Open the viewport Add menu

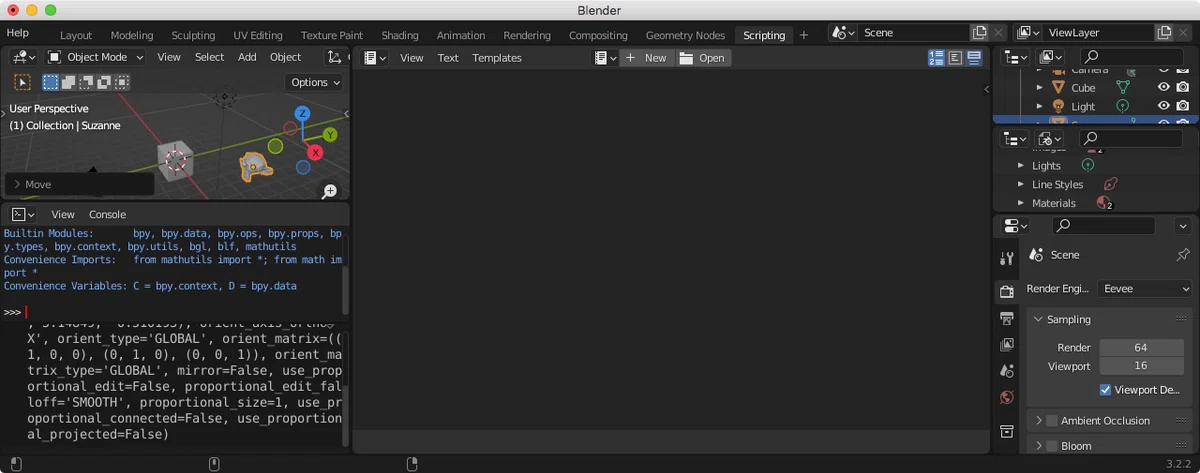(247, 57)
